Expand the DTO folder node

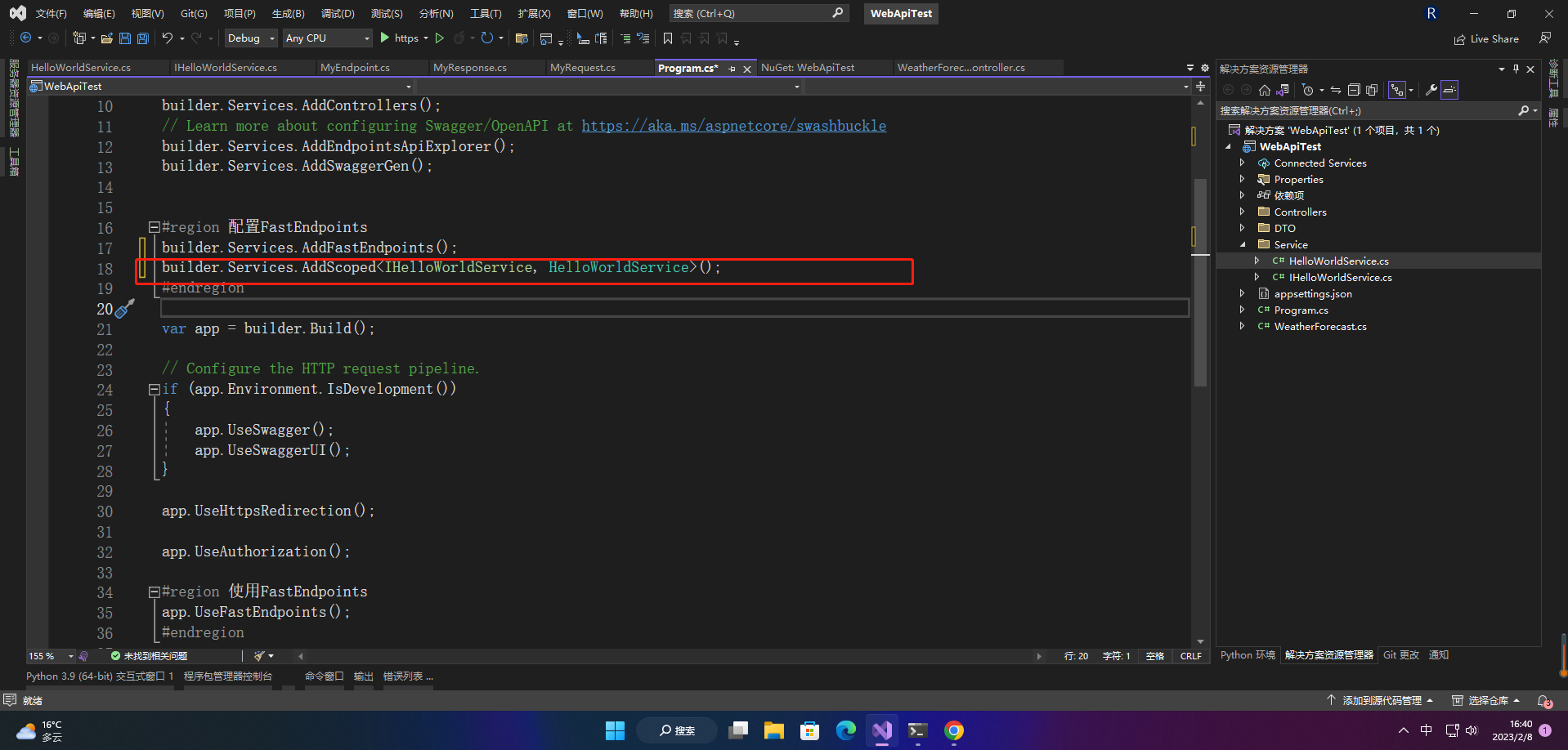[x=1242, y=228]
